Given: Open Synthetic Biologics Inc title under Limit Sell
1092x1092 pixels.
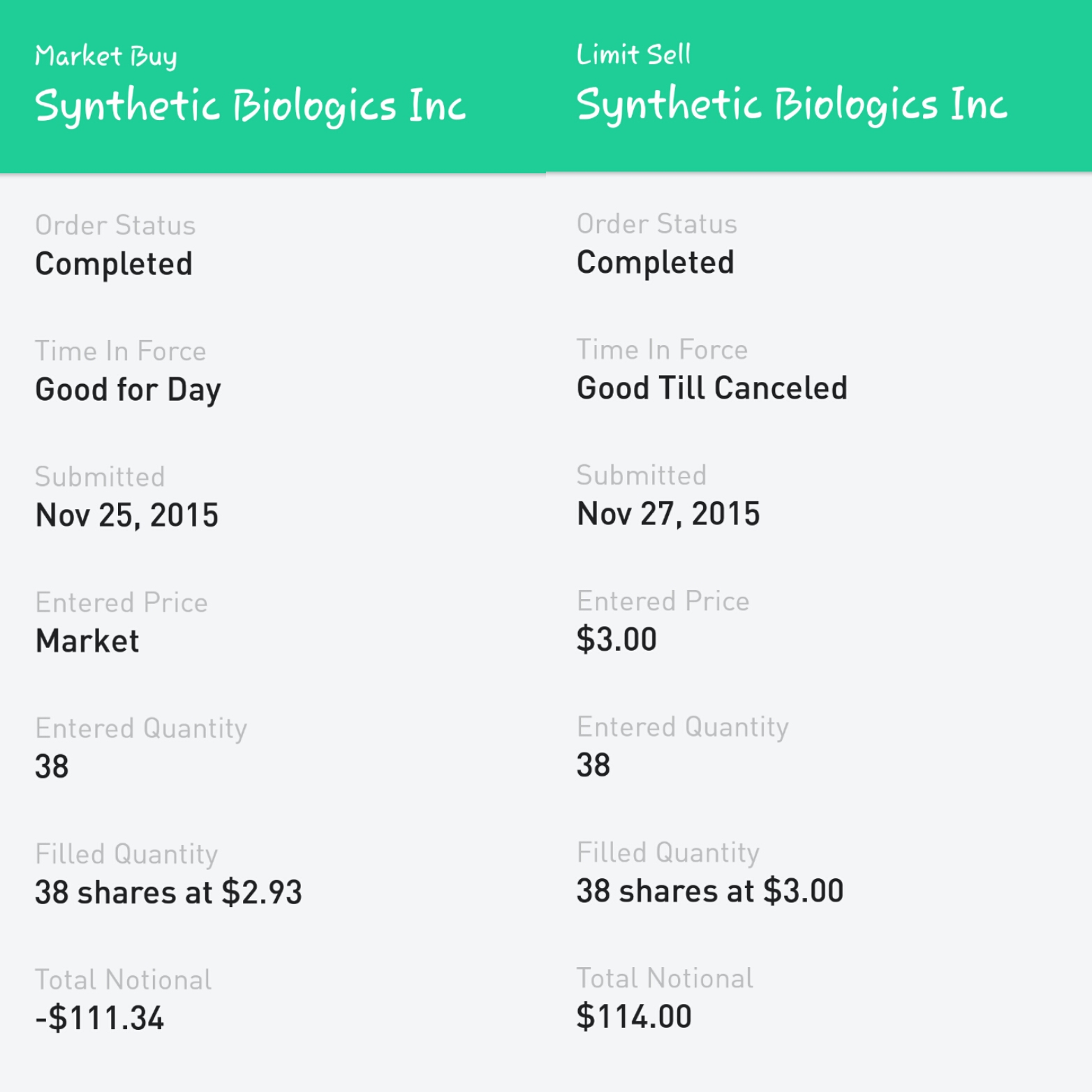Looking at the screenshot, I should click(x=792, y=105).
